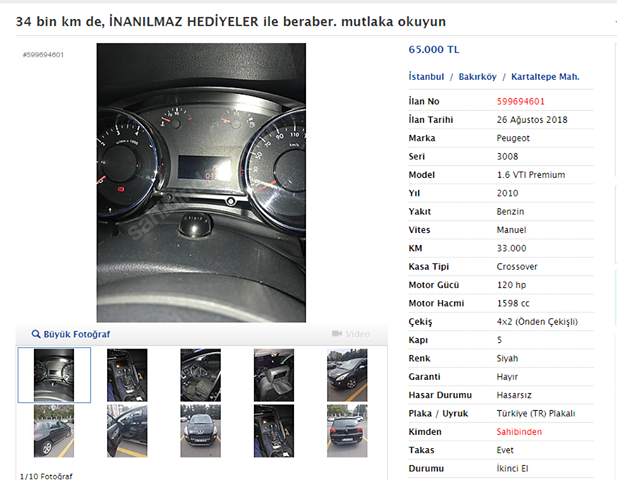Open the Büyük Fotoğraf link
617x480 pixels.
point(77,334)
